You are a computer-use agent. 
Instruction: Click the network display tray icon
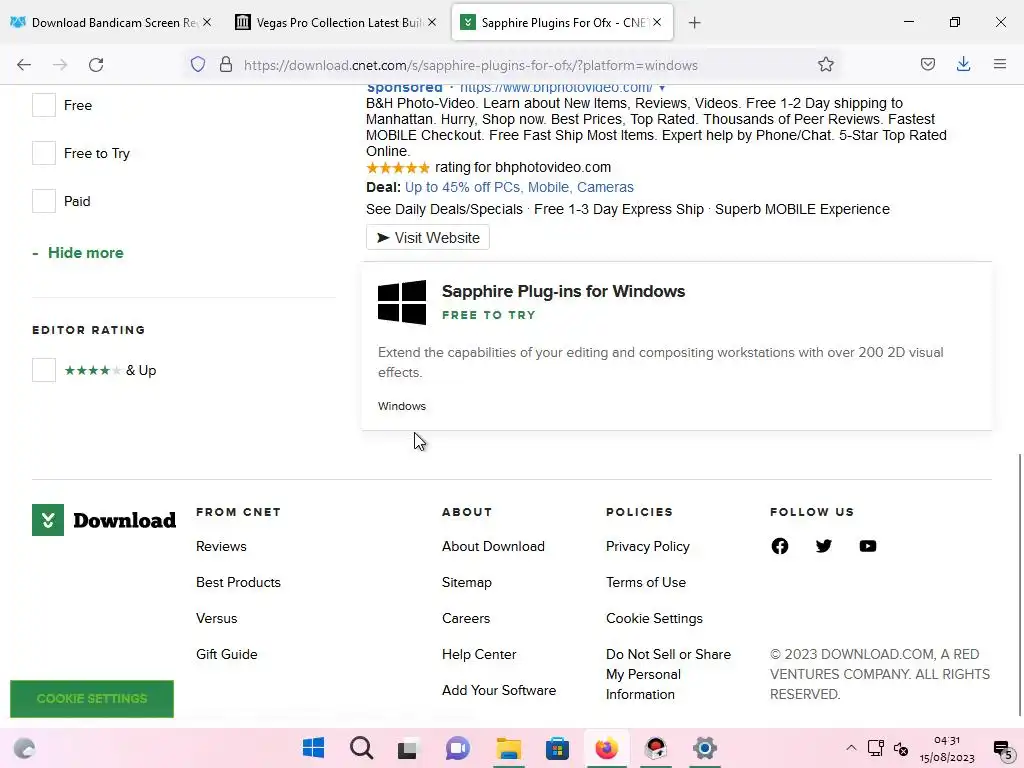click(876, 748)
